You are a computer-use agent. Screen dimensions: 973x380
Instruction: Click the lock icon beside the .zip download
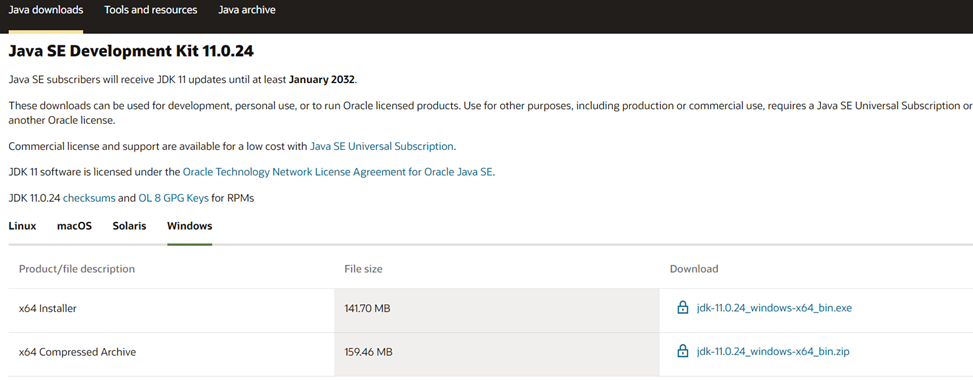(683, 352)
